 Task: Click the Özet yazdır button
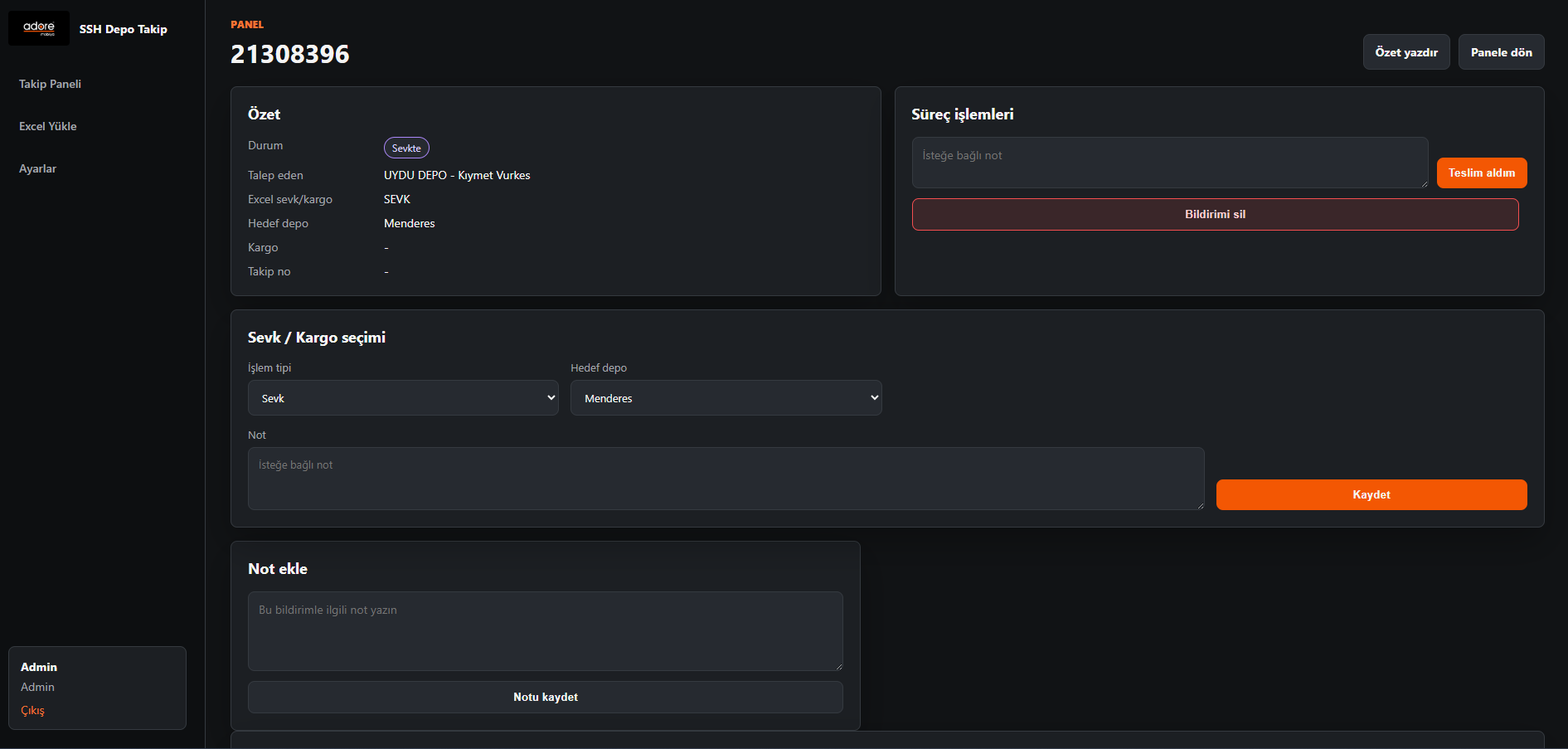(1406, 52)
